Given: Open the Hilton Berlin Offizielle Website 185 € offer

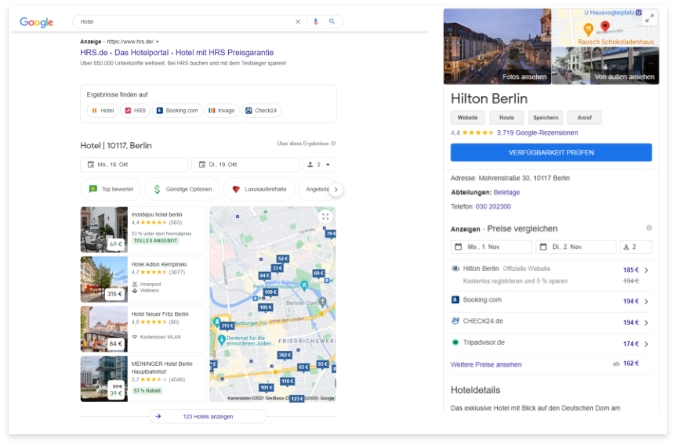Looking at the screenshot, I should [x=551, y=274].
